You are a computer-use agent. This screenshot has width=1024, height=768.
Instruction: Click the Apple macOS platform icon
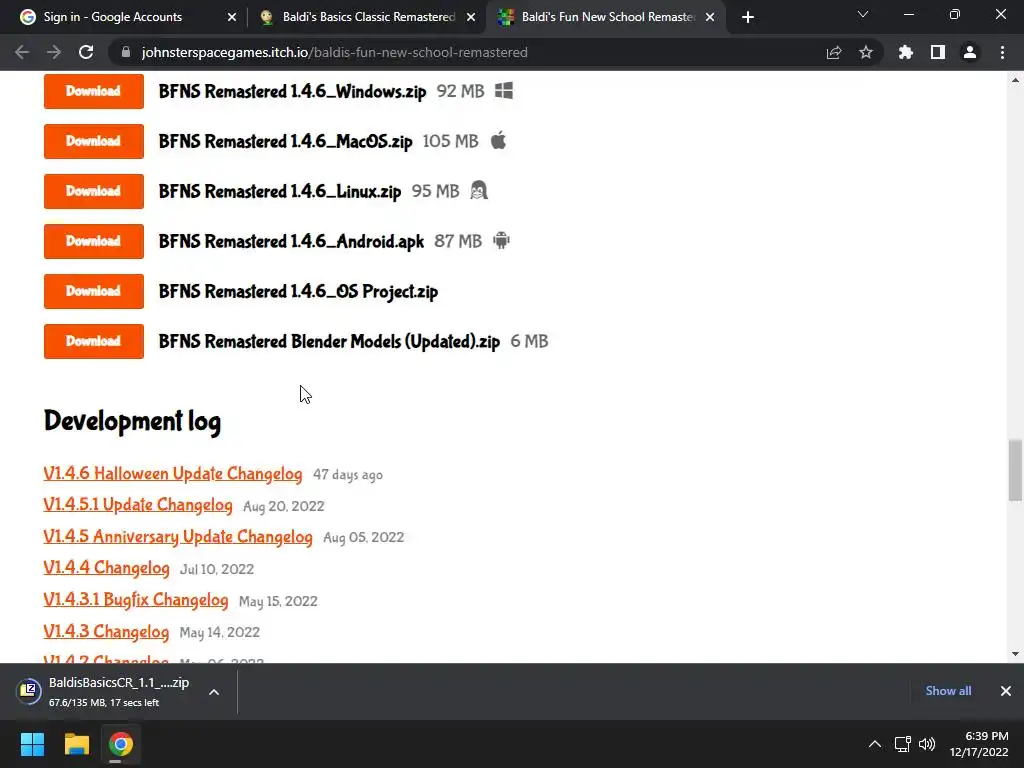(498, 140)
